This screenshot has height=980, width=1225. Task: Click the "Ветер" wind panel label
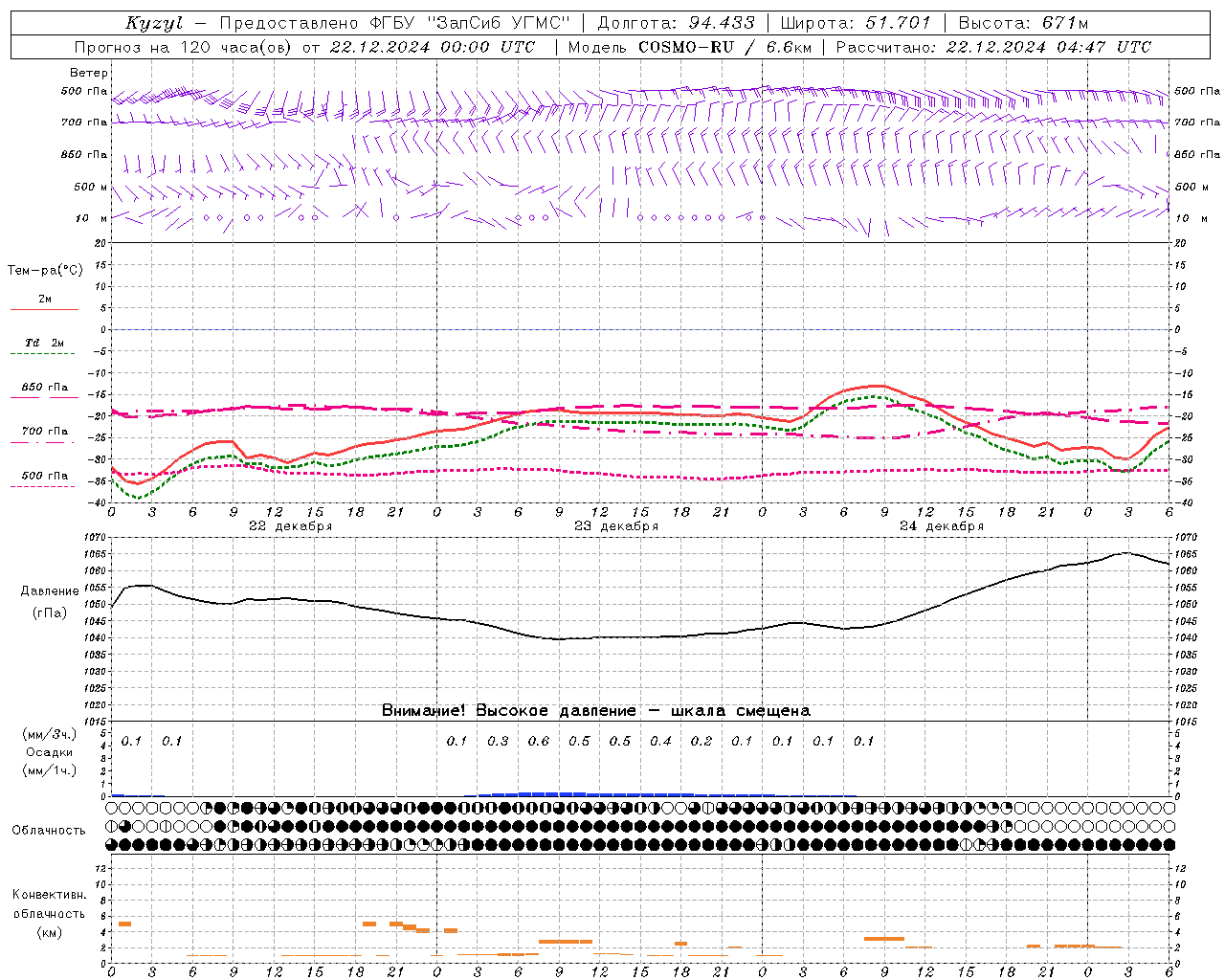89,73
